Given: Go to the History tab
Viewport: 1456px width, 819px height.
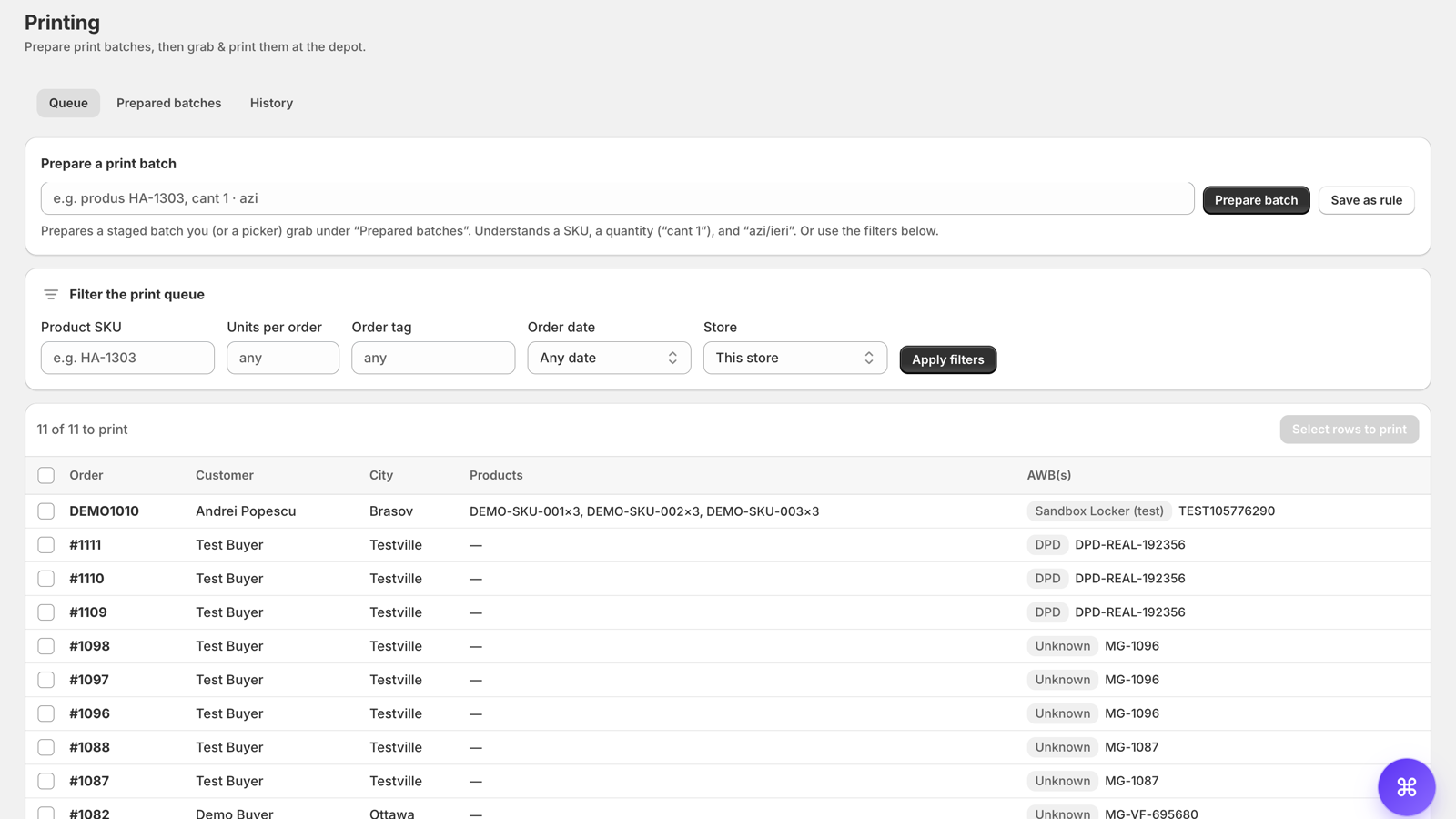Looking at the screenshot, I should click(271, 103).
